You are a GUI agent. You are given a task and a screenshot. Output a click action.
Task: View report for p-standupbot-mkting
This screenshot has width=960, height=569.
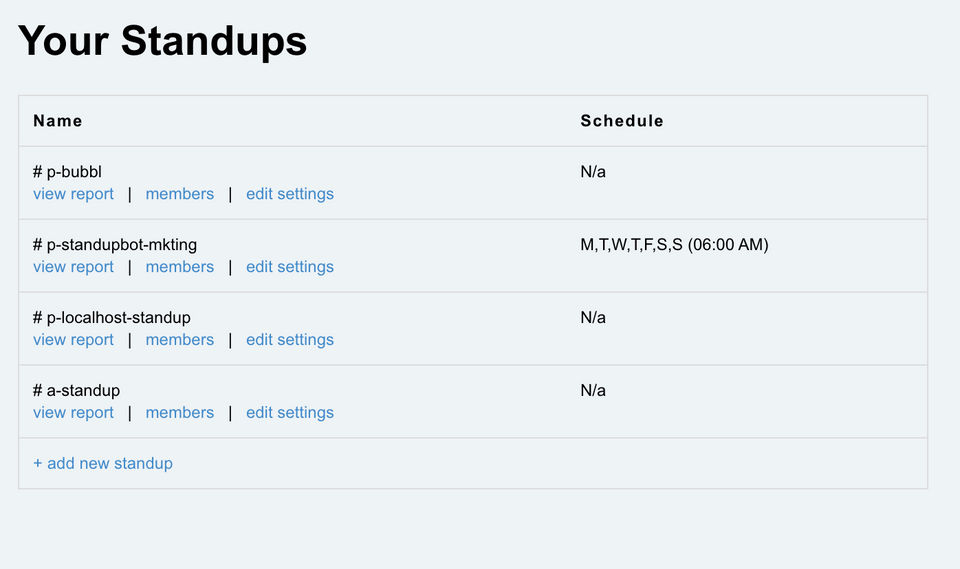[73, 267]
